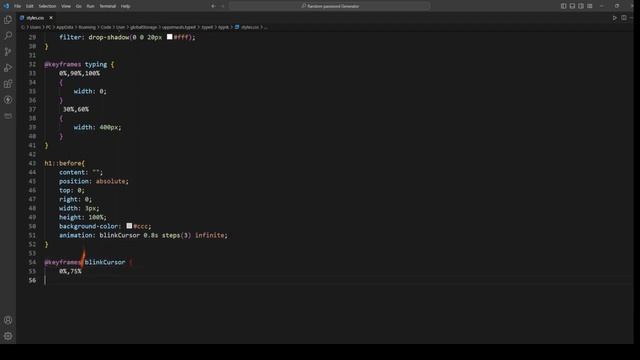Open the Manage gear icon
The image size is (640, 360).
[8, 336]
